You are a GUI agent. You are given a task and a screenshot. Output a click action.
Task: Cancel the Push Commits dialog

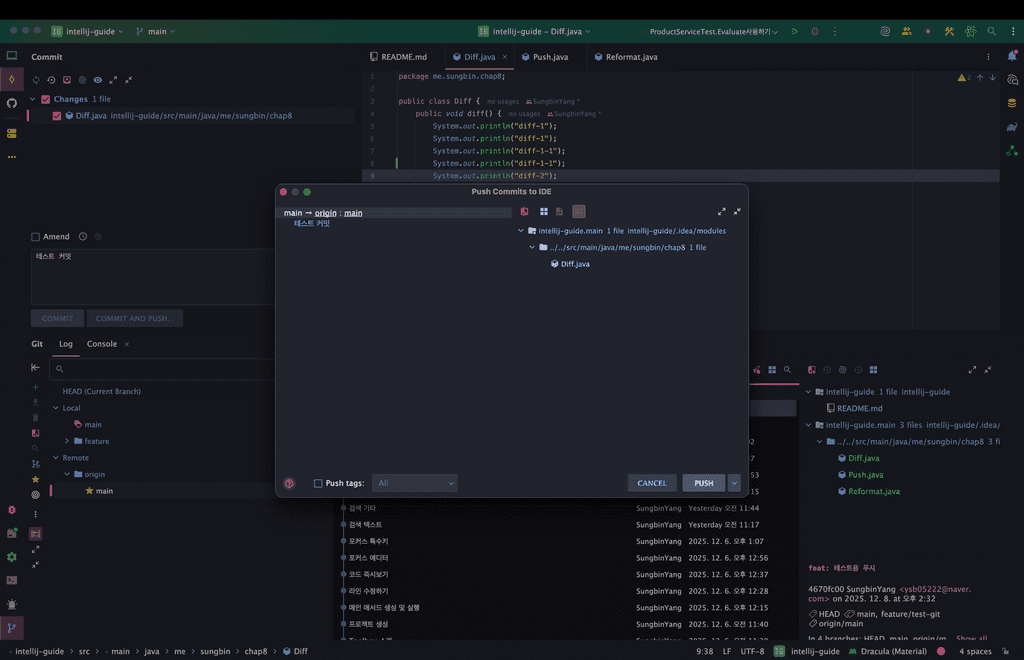pyautogui.click(x=652, y=483)
